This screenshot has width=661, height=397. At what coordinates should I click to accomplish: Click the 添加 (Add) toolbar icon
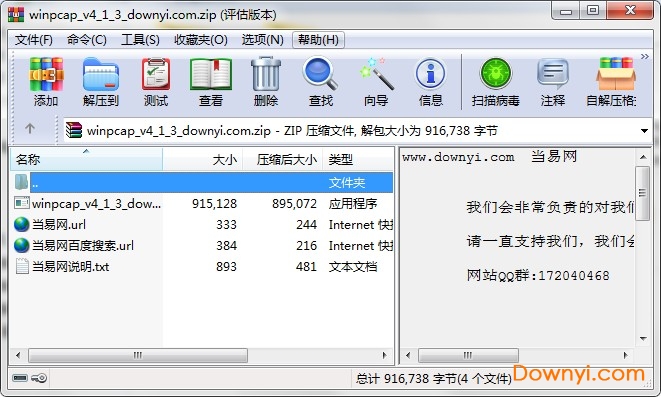point(46,75)
